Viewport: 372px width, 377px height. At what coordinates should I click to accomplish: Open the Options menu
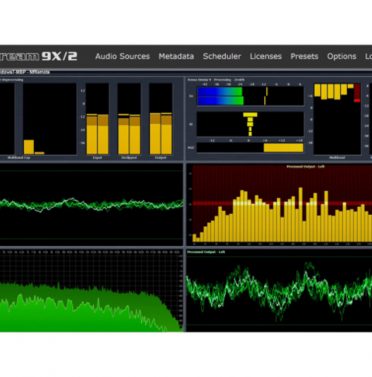point(341,57)
